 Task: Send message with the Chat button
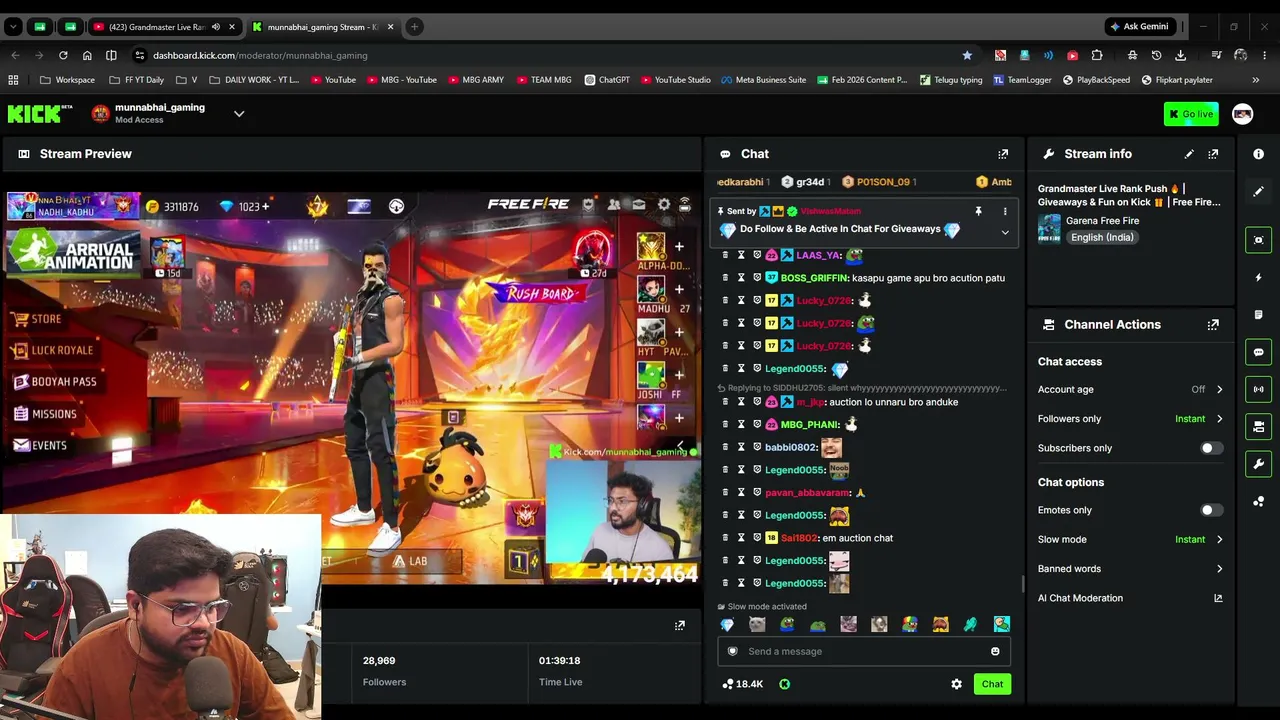point(992,684)
